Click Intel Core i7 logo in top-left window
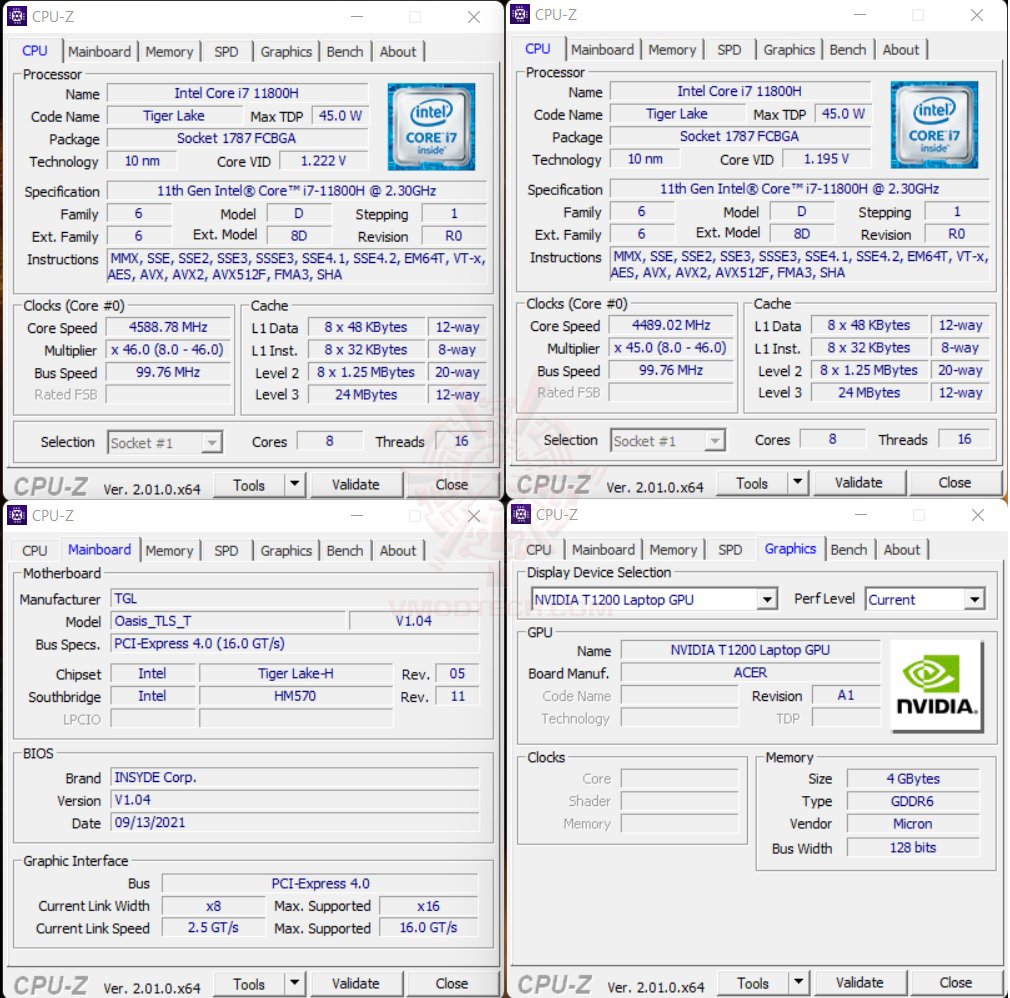1010x998 pixels. coord(431,127)
